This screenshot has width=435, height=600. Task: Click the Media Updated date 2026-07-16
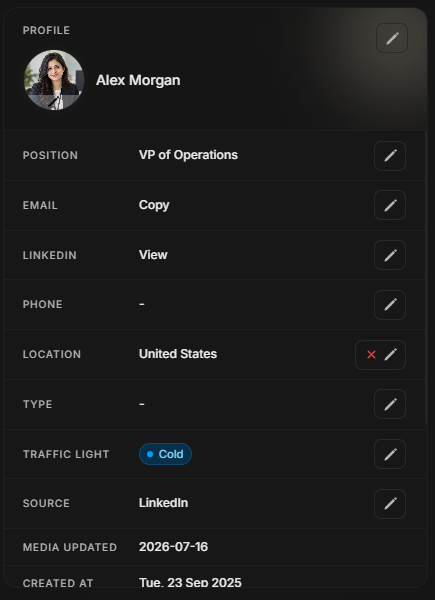tap(173, 547)
